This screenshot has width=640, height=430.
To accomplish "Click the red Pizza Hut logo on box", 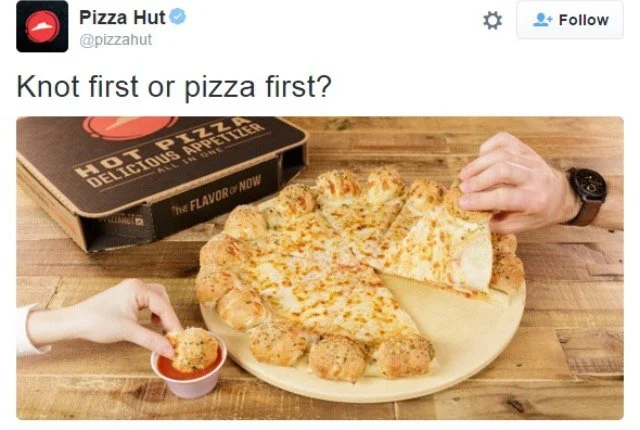I will (x=130, y=127).
